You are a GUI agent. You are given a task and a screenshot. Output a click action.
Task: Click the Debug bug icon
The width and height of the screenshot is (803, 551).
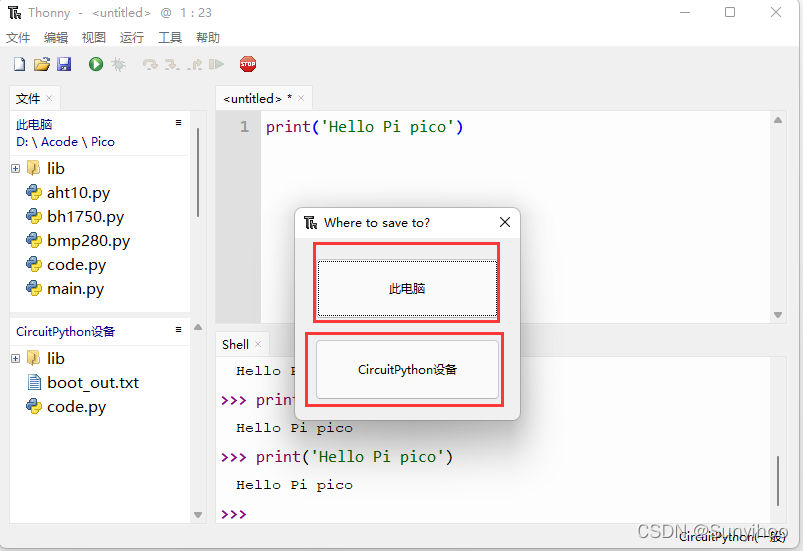click(118, 64)
